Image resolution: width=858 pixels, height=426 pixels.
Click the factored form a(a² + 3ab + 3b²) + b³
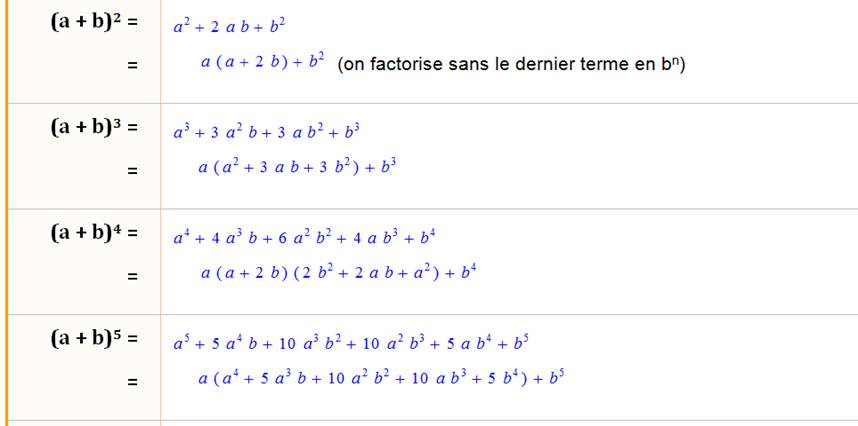pos(298,167)
